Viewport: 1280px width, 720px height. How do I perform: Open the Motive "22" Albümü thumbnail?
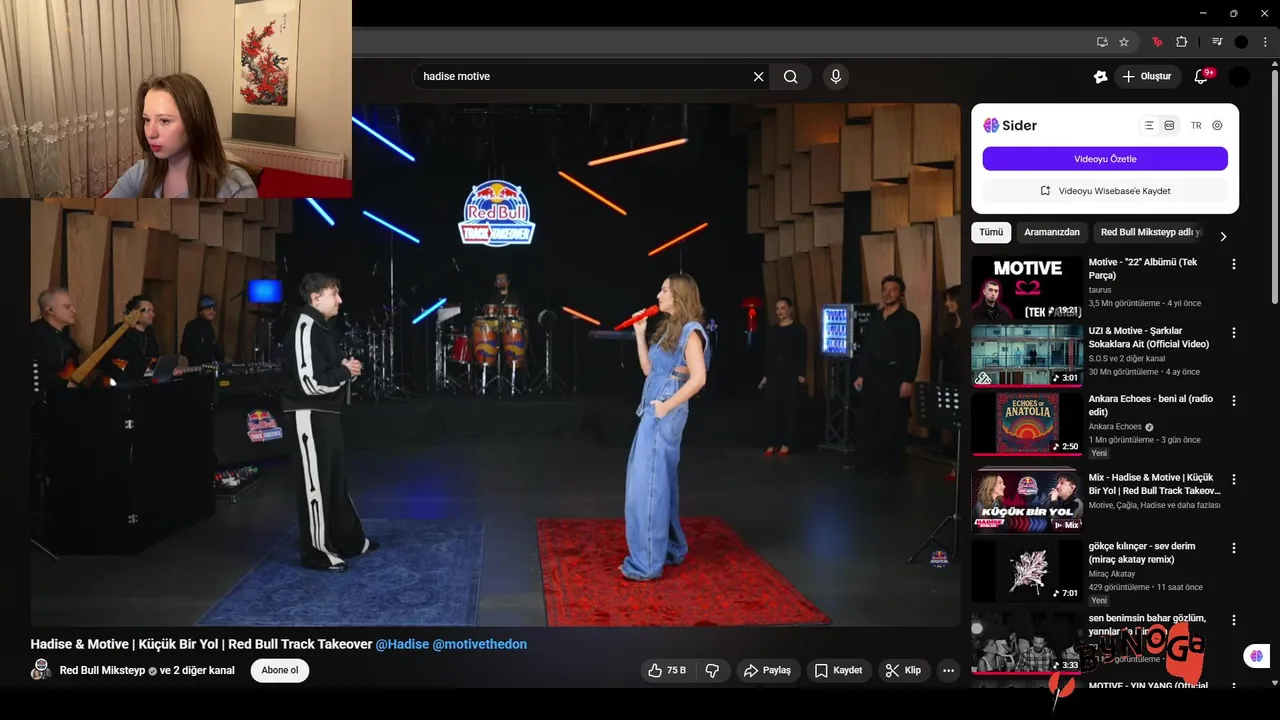(x=1027, y=287)
